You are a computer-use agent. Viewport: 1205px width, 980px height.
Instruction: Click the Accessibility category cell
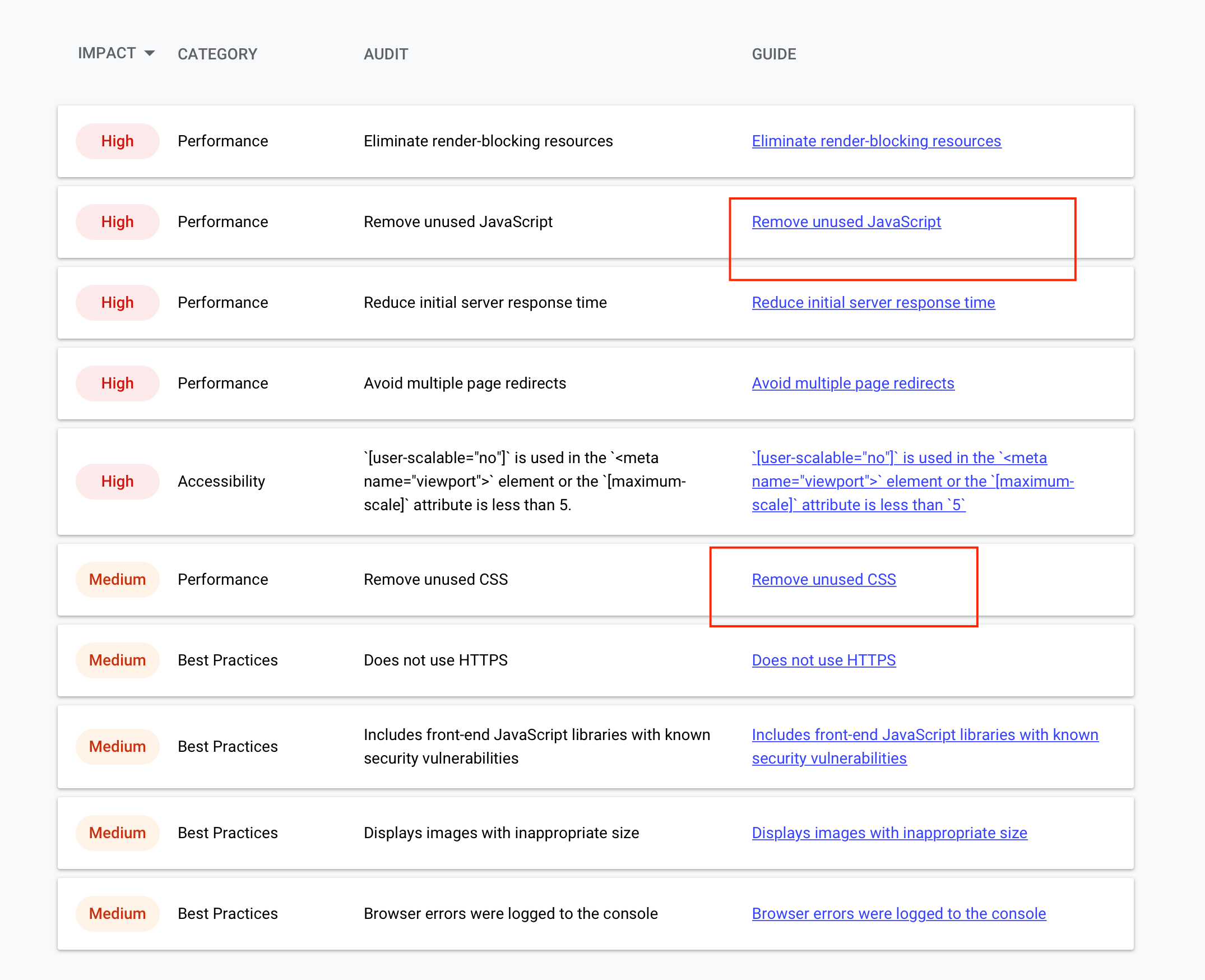tap(221, 482)
